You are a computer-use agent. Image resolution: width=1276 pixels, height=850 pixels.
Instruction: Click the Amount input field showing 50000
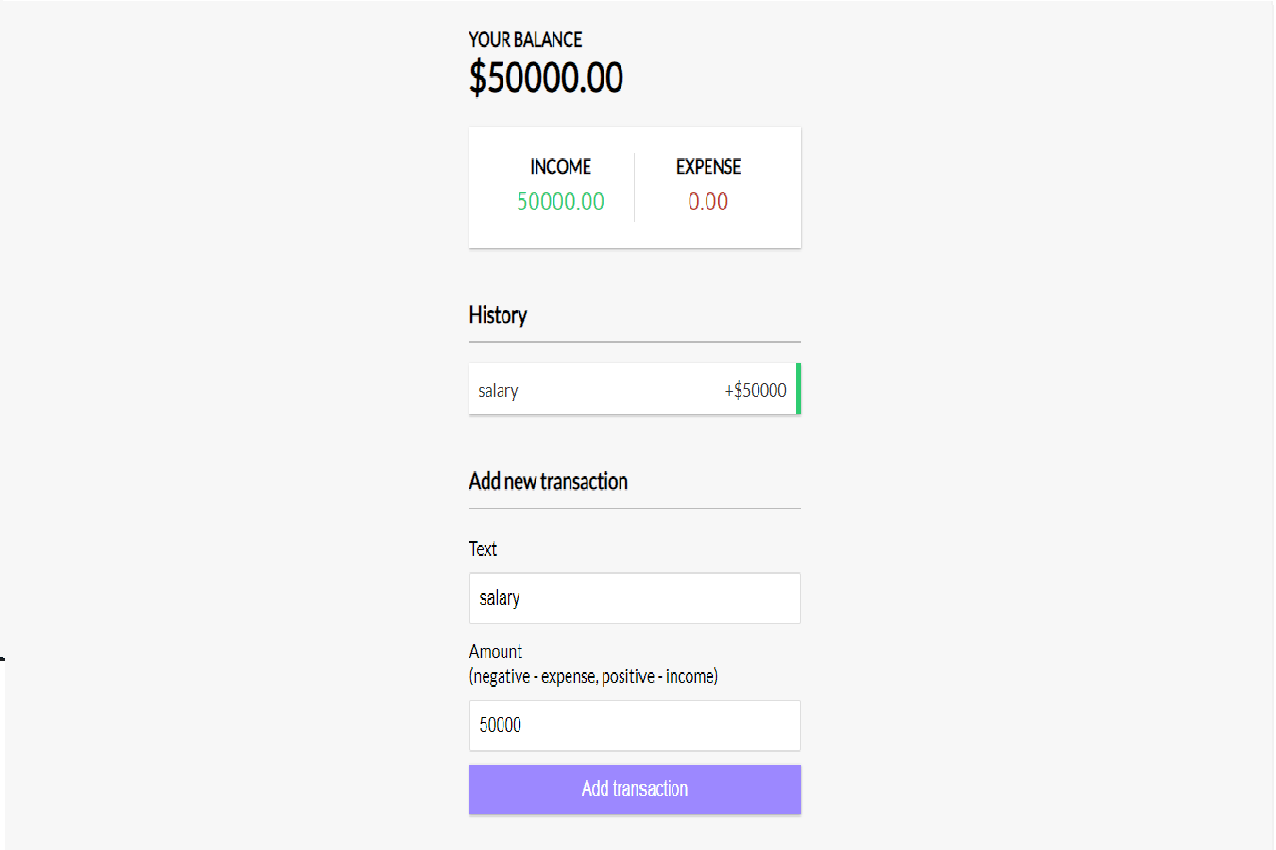click(x=634, y=725)
